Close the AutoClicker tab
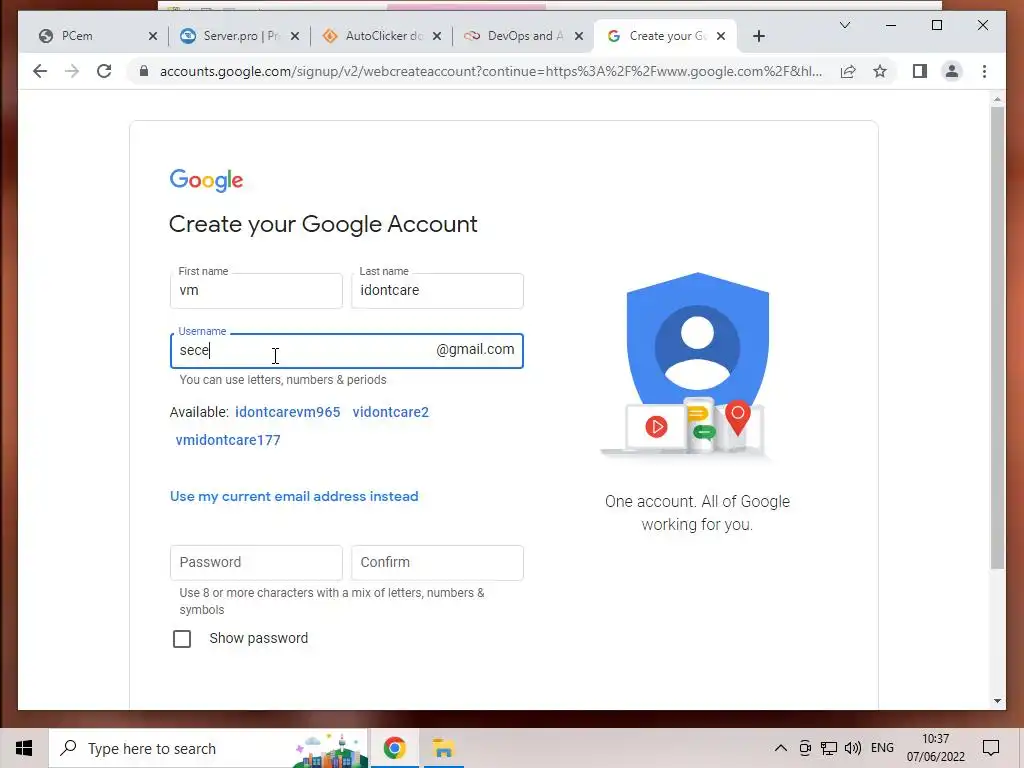This screenshot has height=768, width=1024. pyautogui.click(x=437, y=36)
